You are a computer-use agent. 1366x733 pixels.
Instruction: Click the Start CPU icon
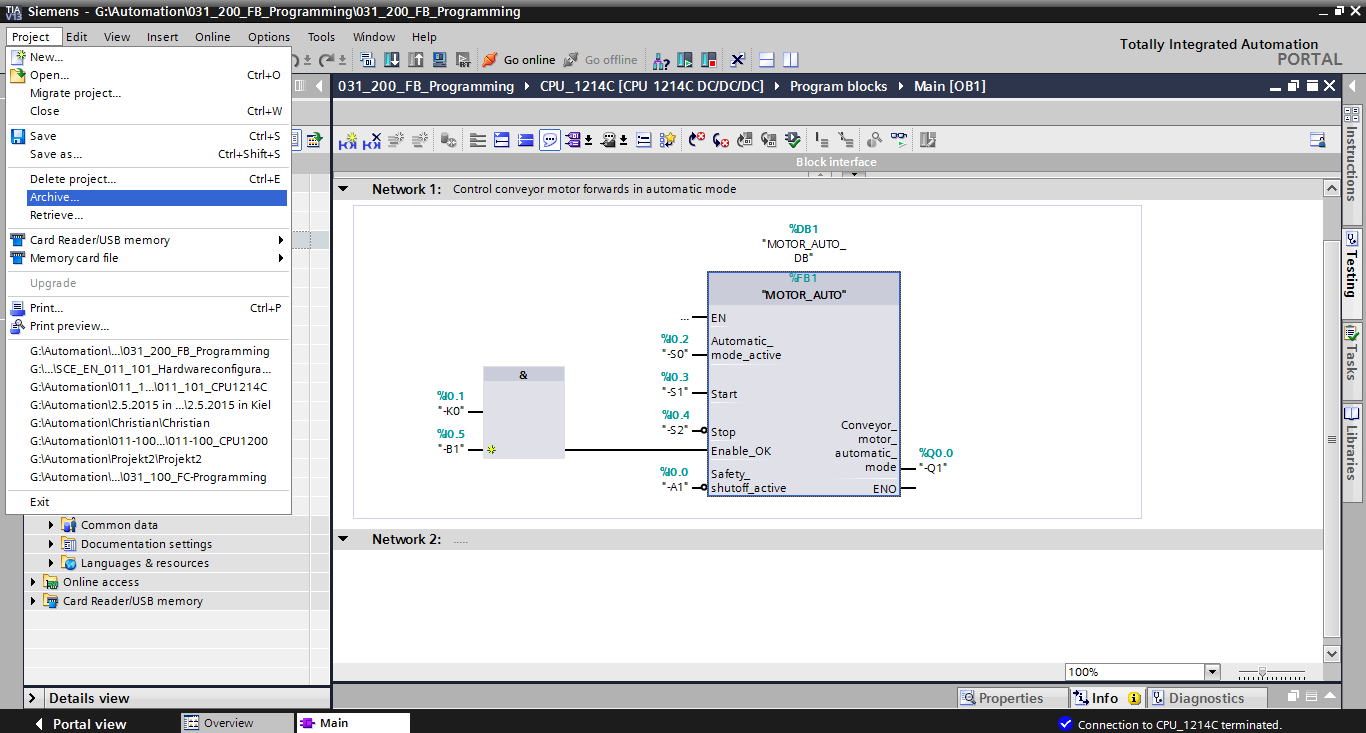tap(685, 60)
